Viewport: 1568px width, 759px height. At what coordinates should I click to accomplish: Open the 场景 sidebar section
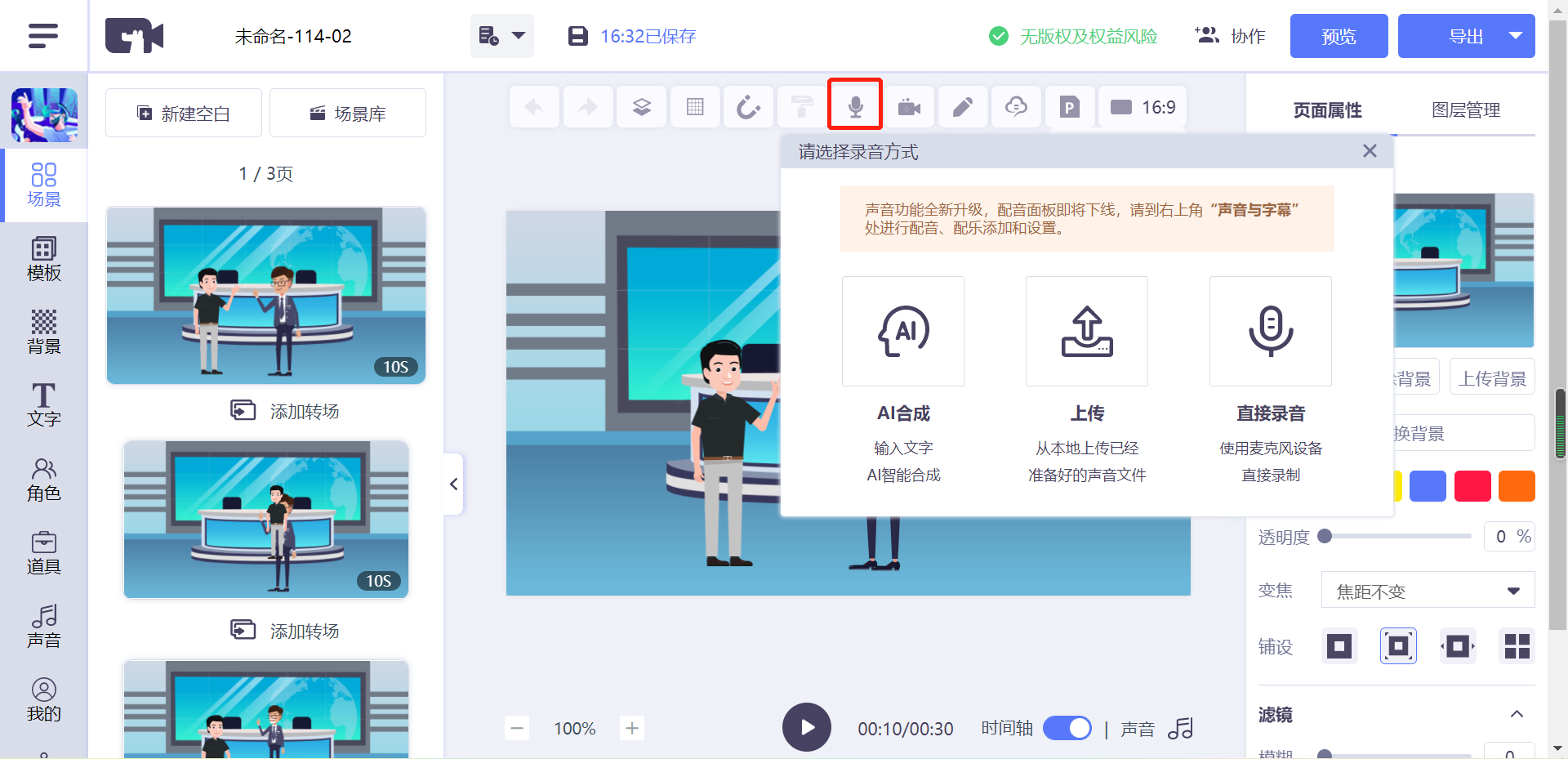(44, 185)
